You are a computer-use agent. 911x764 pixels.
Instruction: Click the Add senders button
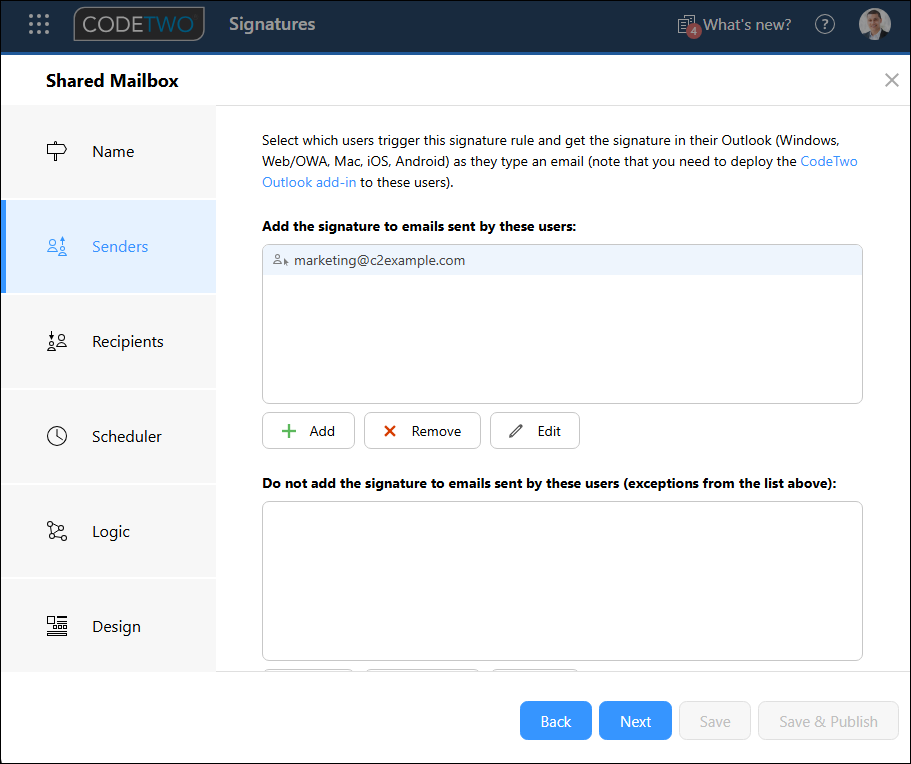(308, 431)
